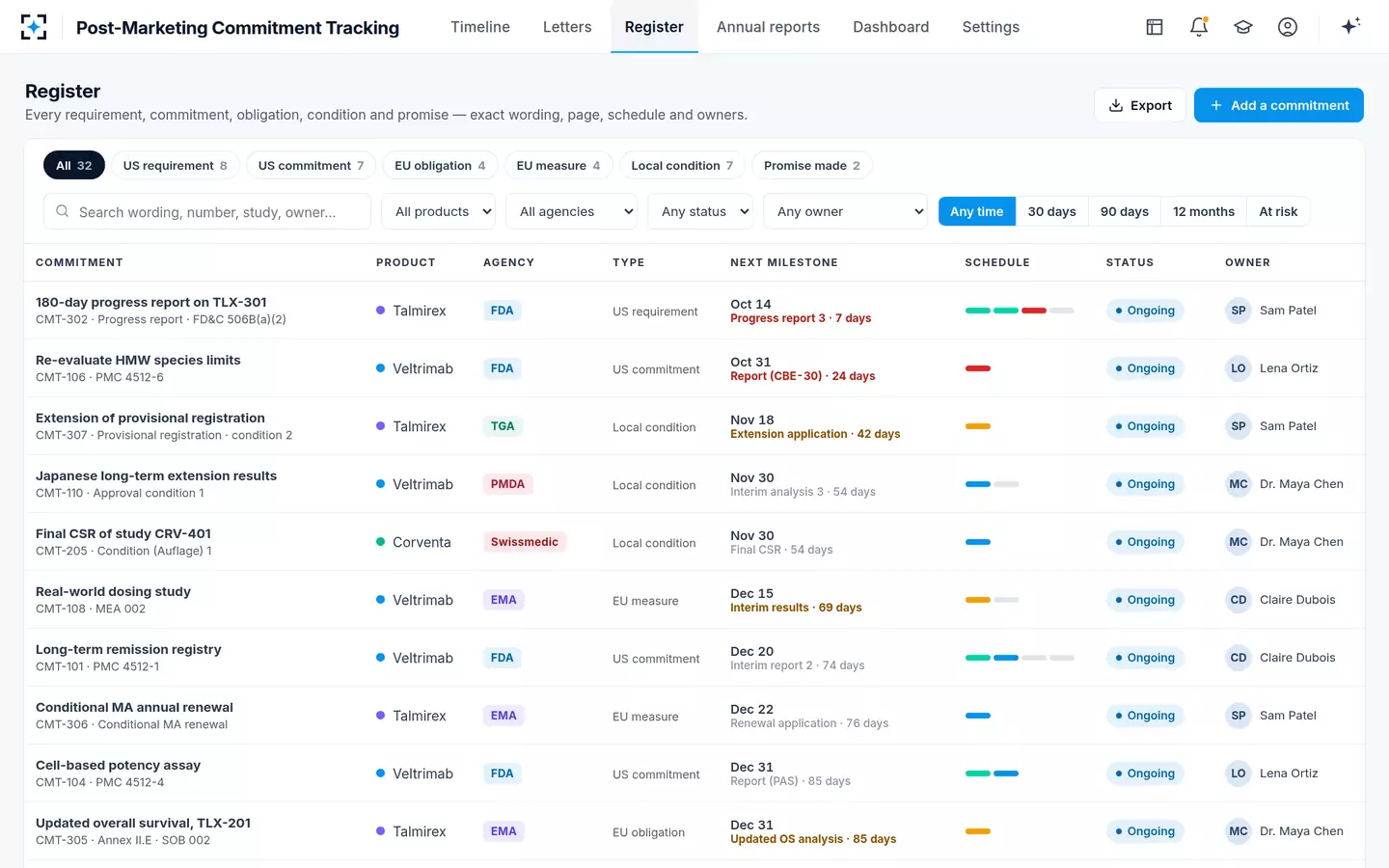
Task: Open the layout panel icon
Action: 1155,27
